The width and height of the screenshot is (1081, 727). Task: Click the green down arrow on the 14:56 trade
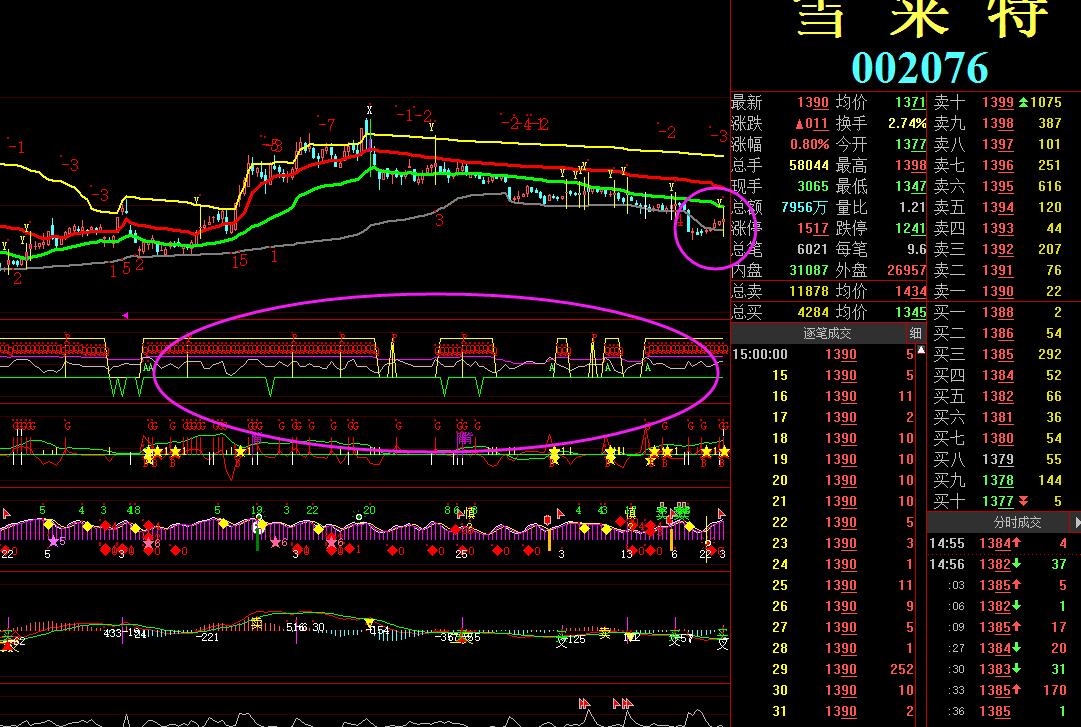pos(1017,564)
